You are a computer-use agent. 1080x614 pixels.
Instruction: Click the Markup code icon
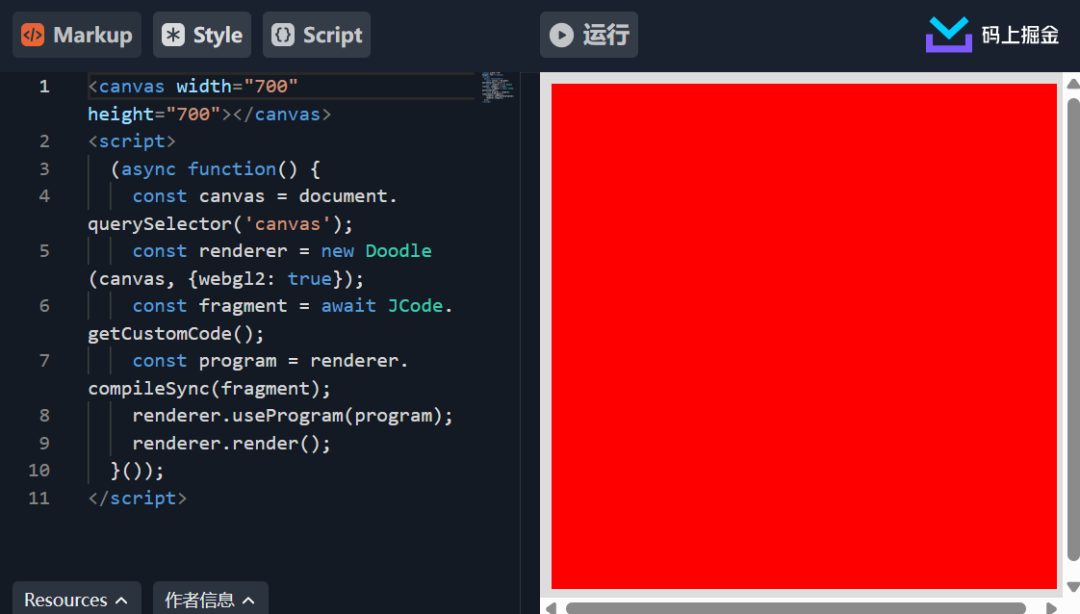(32, 34)
